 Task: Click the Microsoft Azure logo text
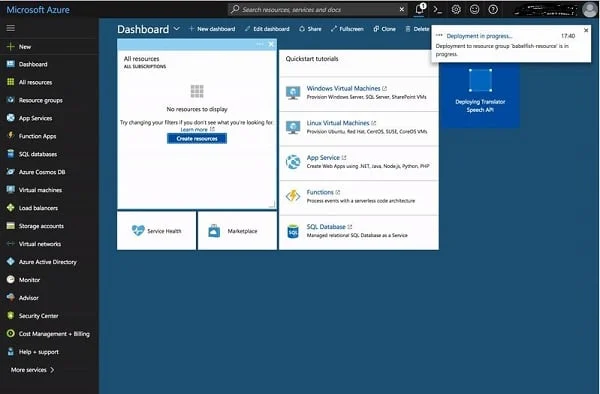38,10
